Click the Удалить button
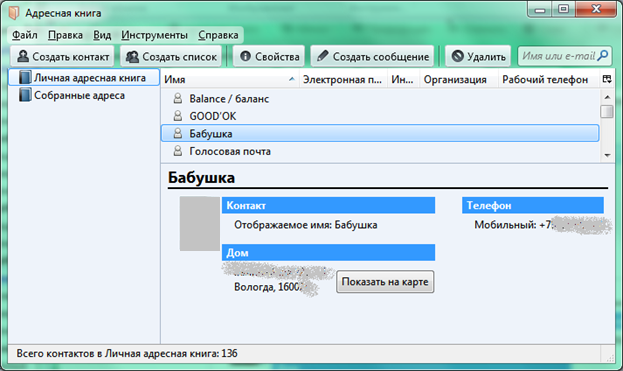This screenshot has height=371, width=623. pos(478,56)
